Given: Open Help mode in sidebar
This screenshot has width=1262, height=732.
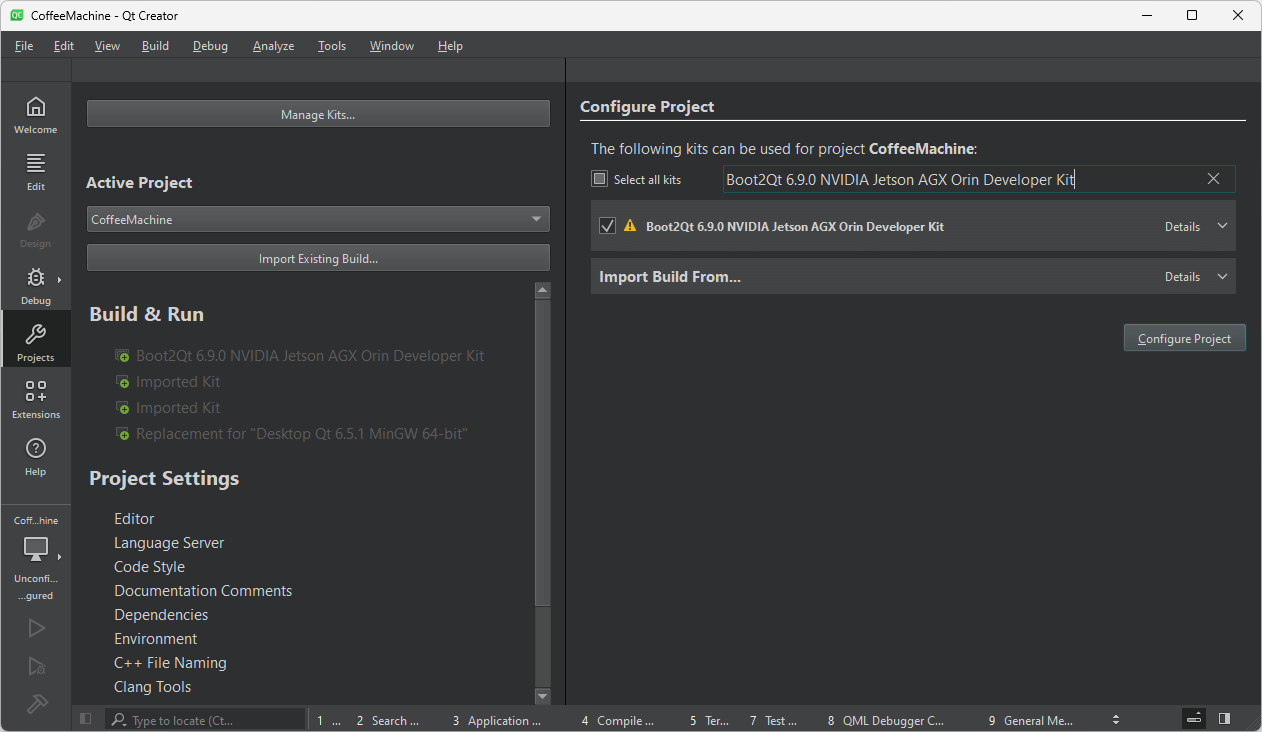Looking at the screenshot, I should pyautogui.click(x=35, y=457).
